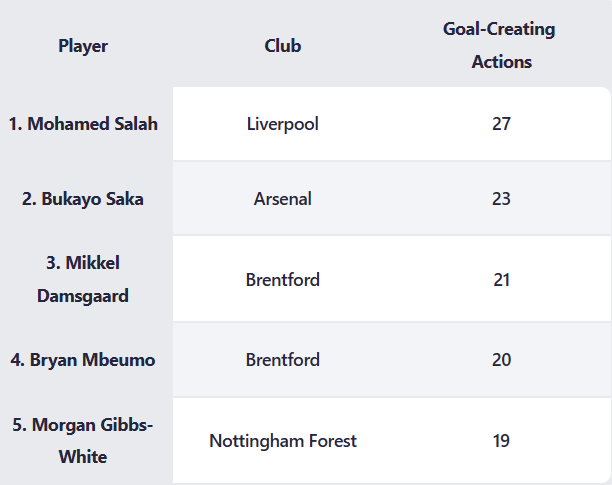Select the Mikkel Damsgaard player cell
The width and height of the screenshot is (612, 485).
83,279
